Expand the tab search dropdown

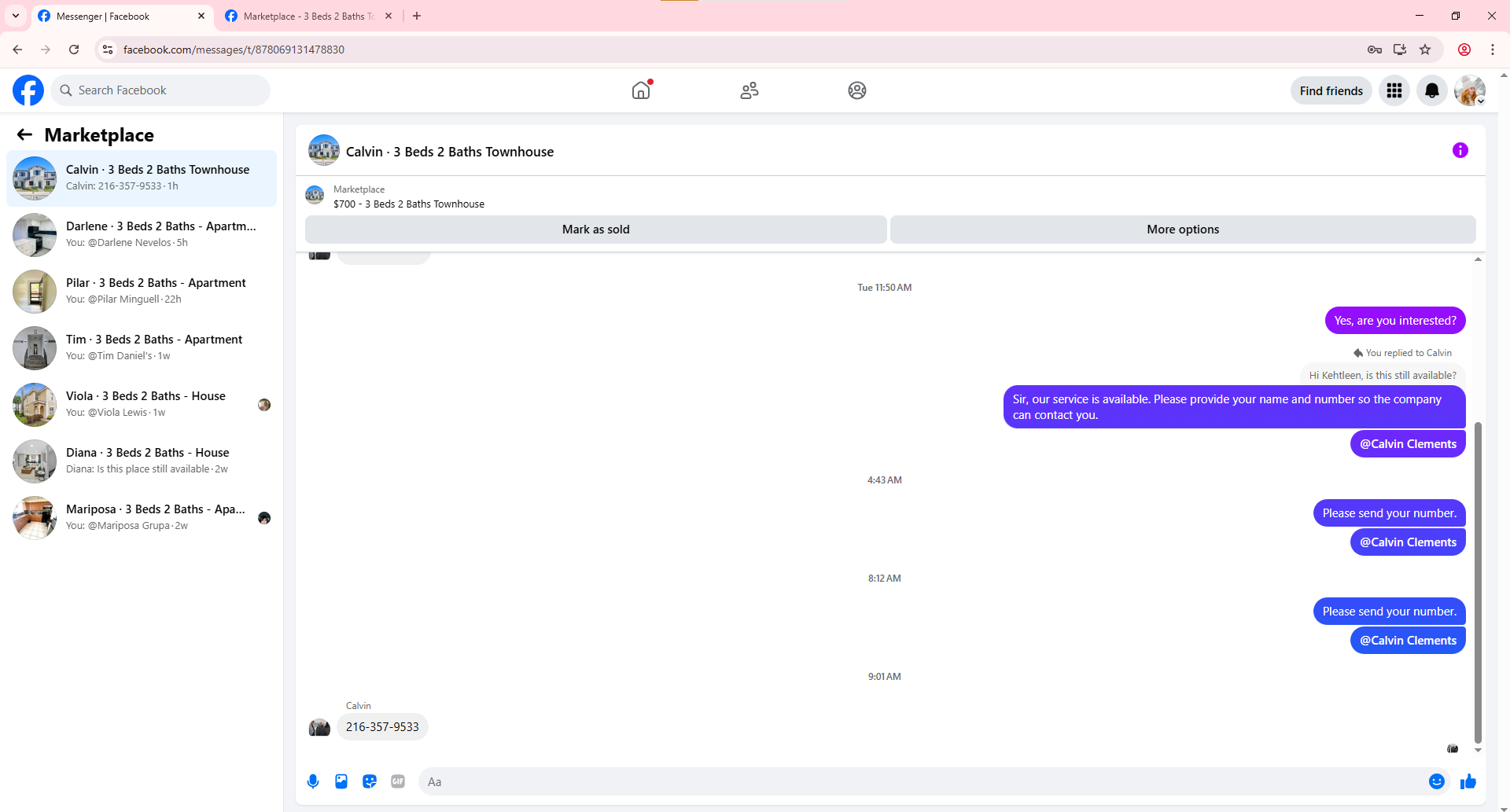coord(16,16)
